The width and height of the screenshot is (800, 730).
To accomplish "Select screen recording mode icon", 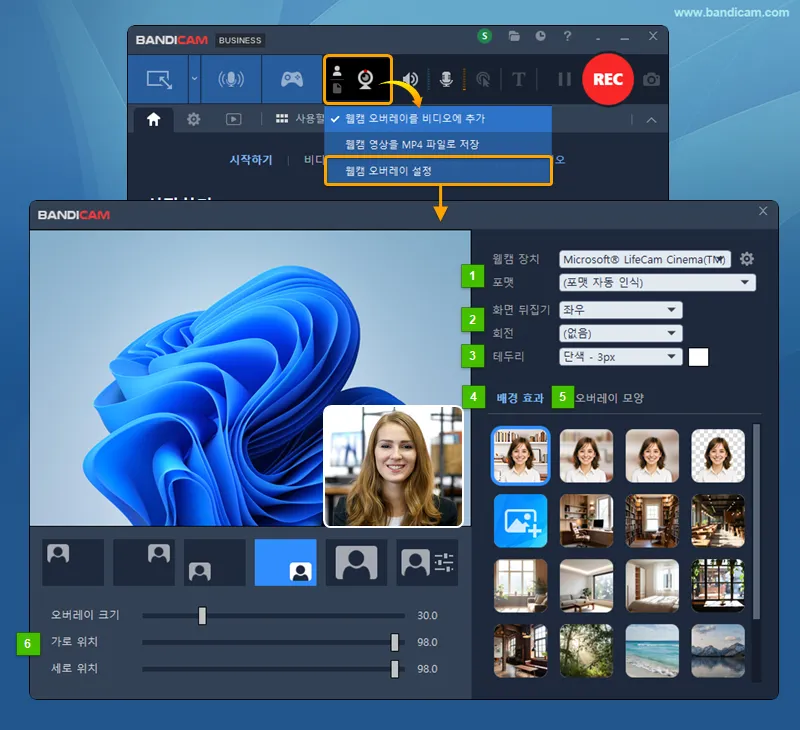I will [x=159, y=79].
